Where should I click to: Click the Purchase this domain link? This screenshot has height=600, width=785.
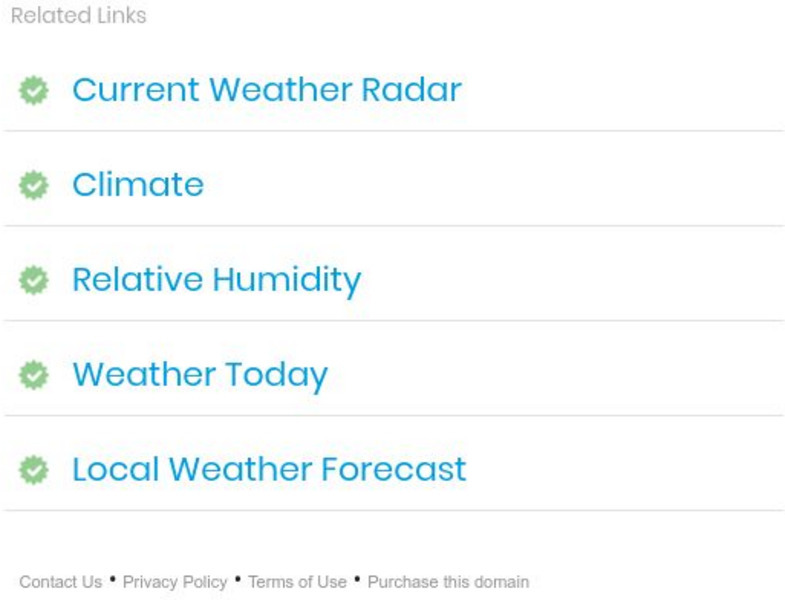click(x=448, y=582)
